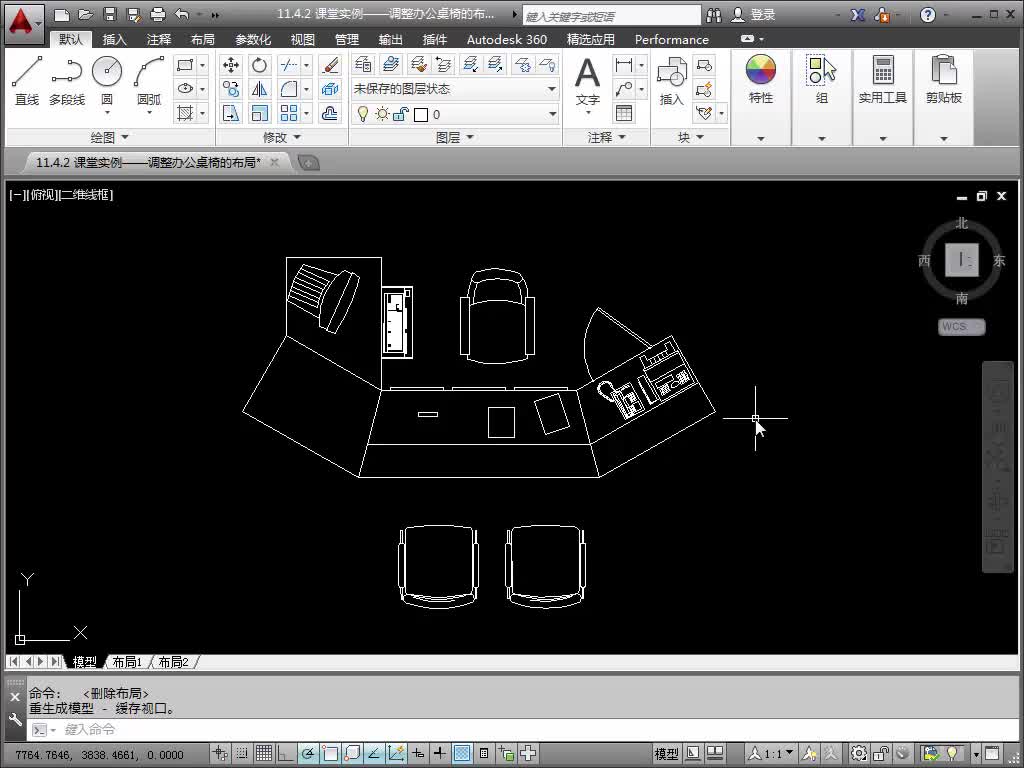This screenshot has width=1024, height=768.
Task: Click the Fillet tool icon
Action: 288,89
